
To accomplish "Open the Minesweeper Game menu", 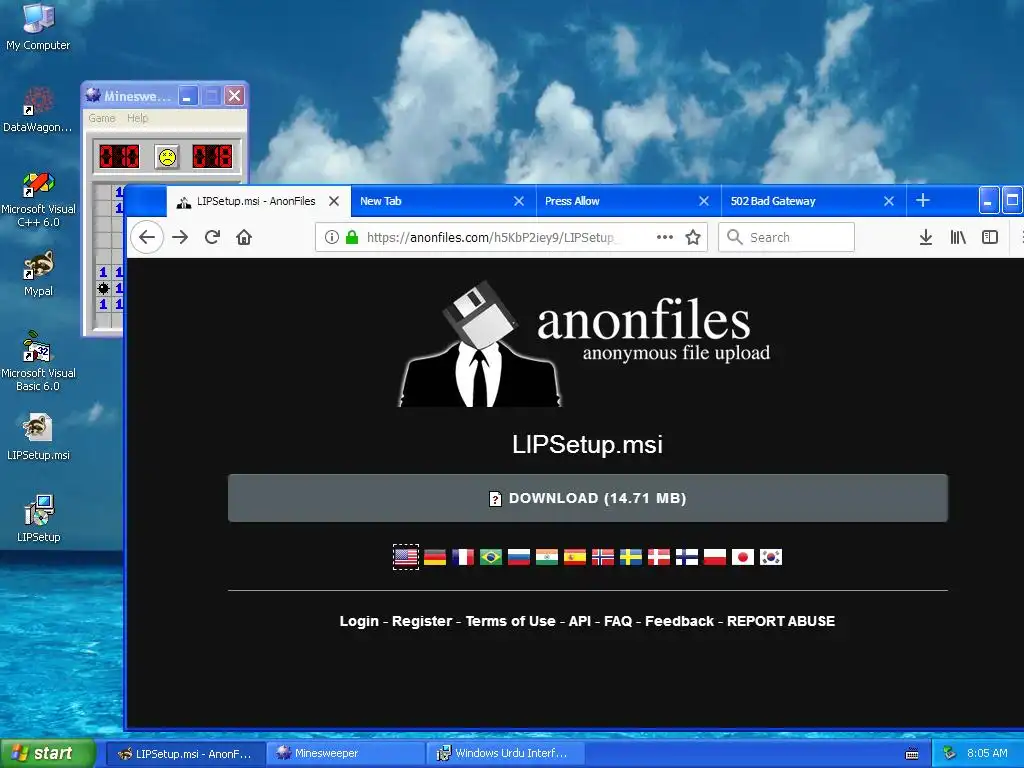I will tap(102, 118).
